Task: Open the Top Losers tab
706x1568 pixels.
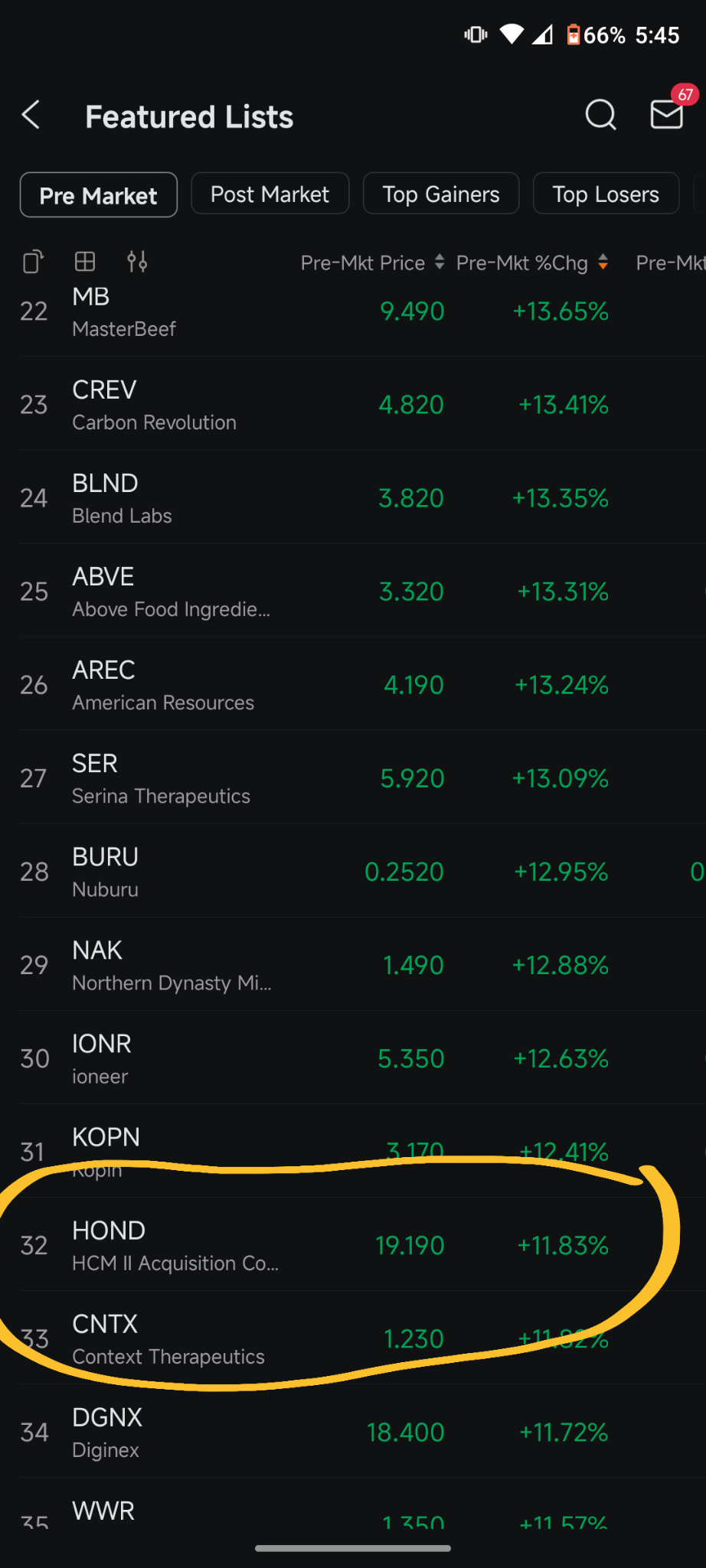Action: pyautogui.click(x=606, y=194)
